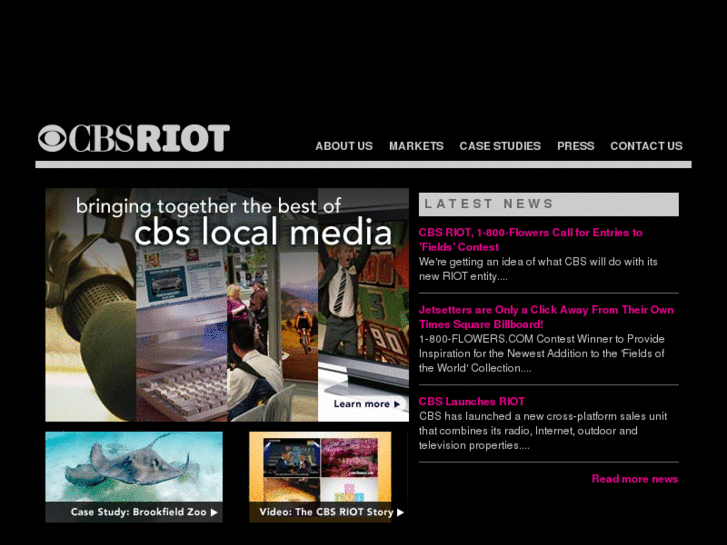Click Read more news link
Viewport: 727px width, 545px height.
tap(635, 479)
